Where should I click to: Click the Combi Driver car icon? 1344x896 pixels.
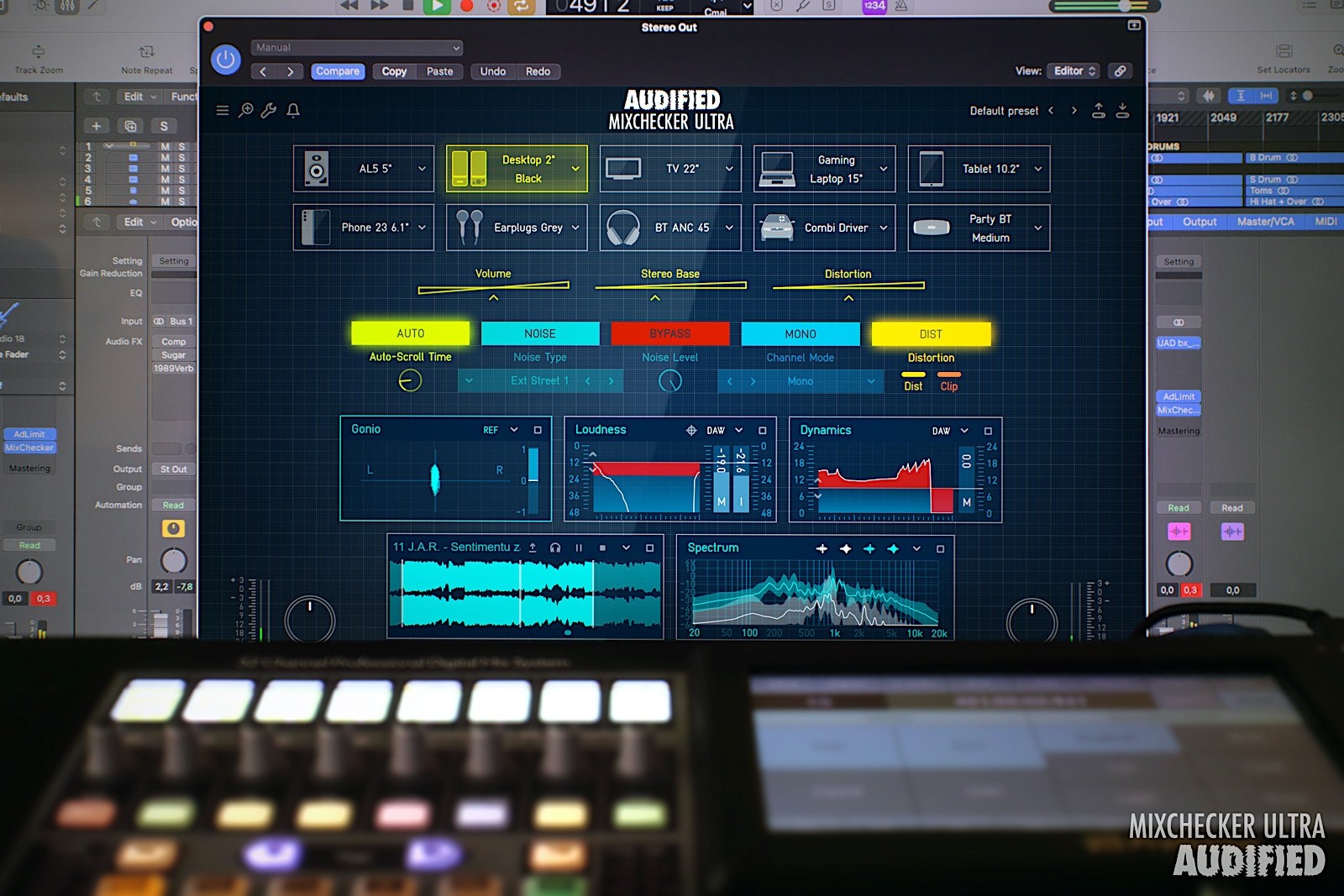click(x=777, y=228)
